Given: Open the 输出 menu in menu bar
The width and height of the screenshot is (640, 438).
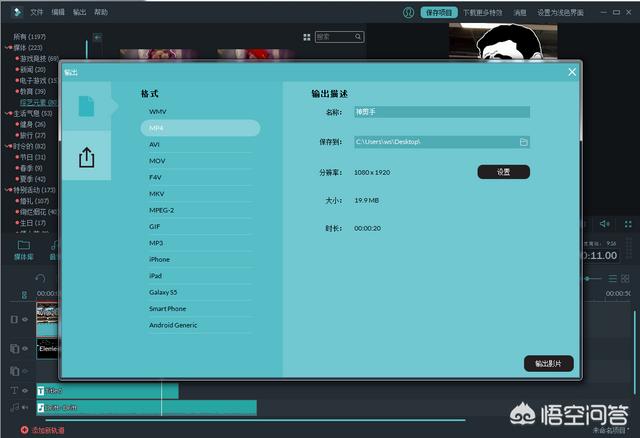Looking at the screenshot, I should click(80, 13).
